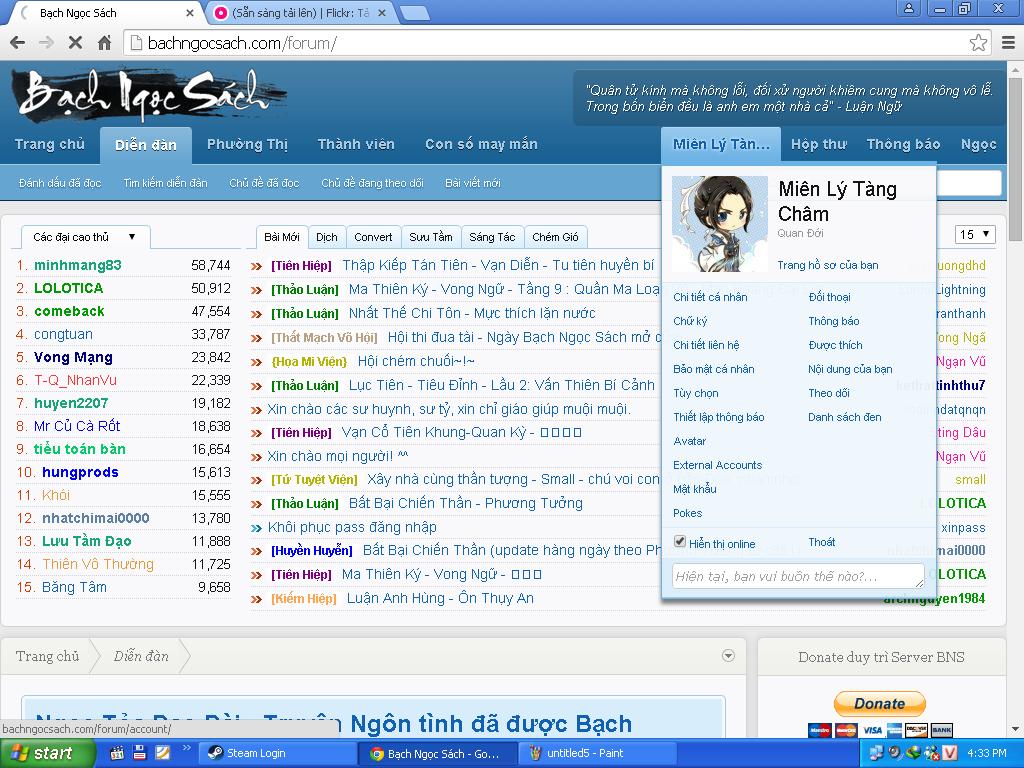This screenshot has width=1024, height=768.
Task: Click the PayPal Donate button
Action: pos(879,703)
